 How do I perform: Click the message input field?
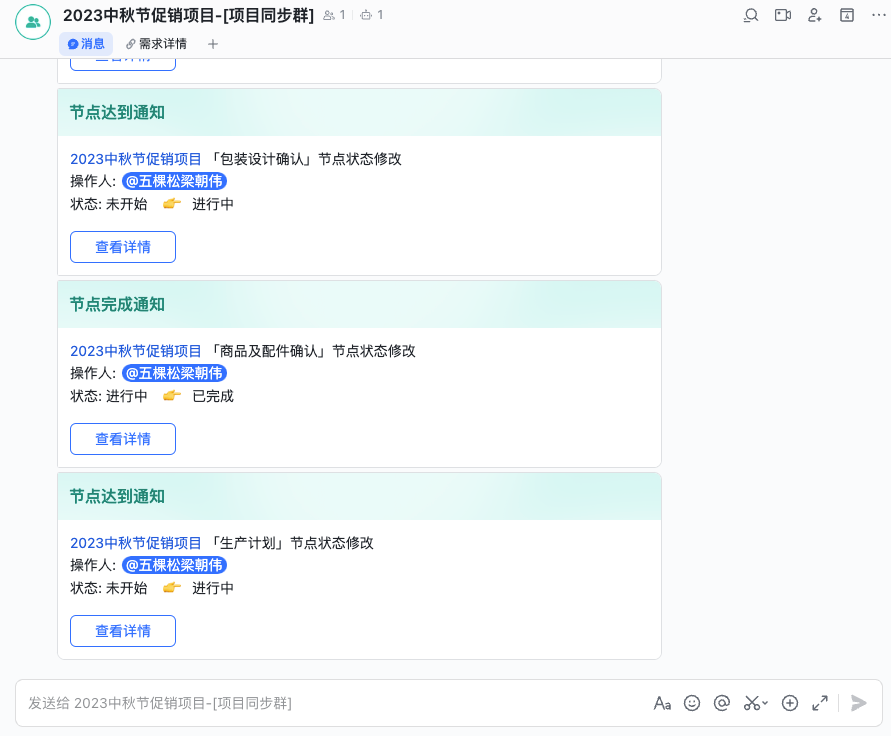coord(330,703)
